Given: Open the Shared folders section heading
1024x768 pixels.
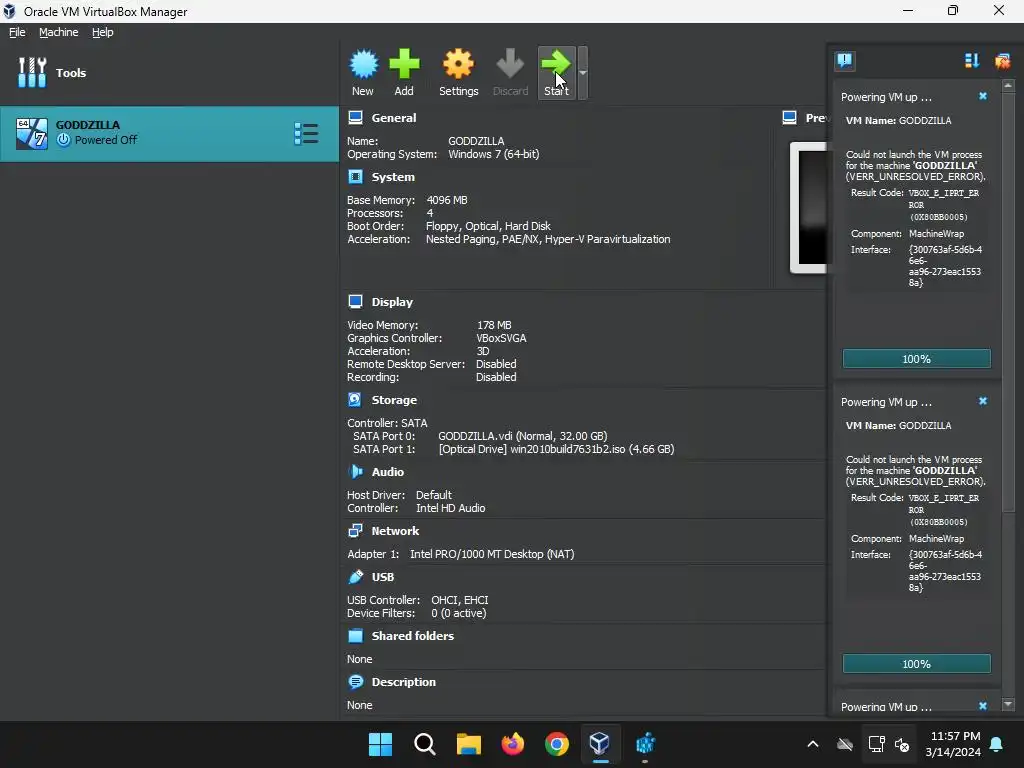Looking at the screenshot, I should (x=413, y=635).
